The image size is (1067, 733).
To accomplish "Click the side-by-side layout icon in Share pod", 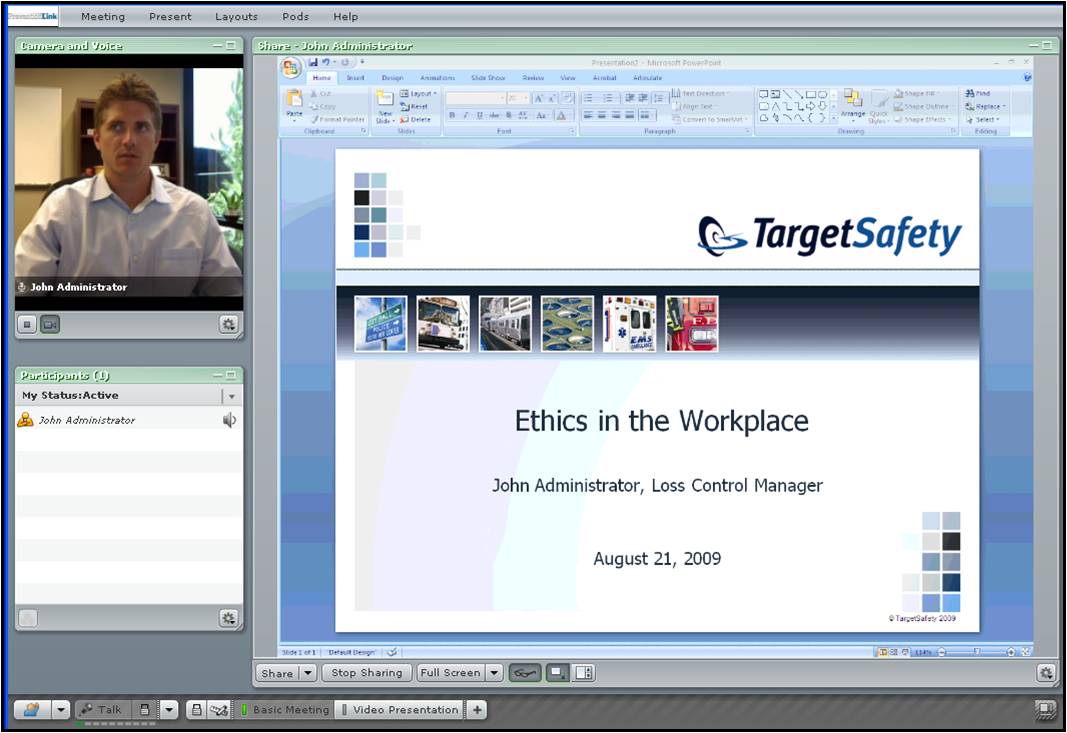I will 583,673.
